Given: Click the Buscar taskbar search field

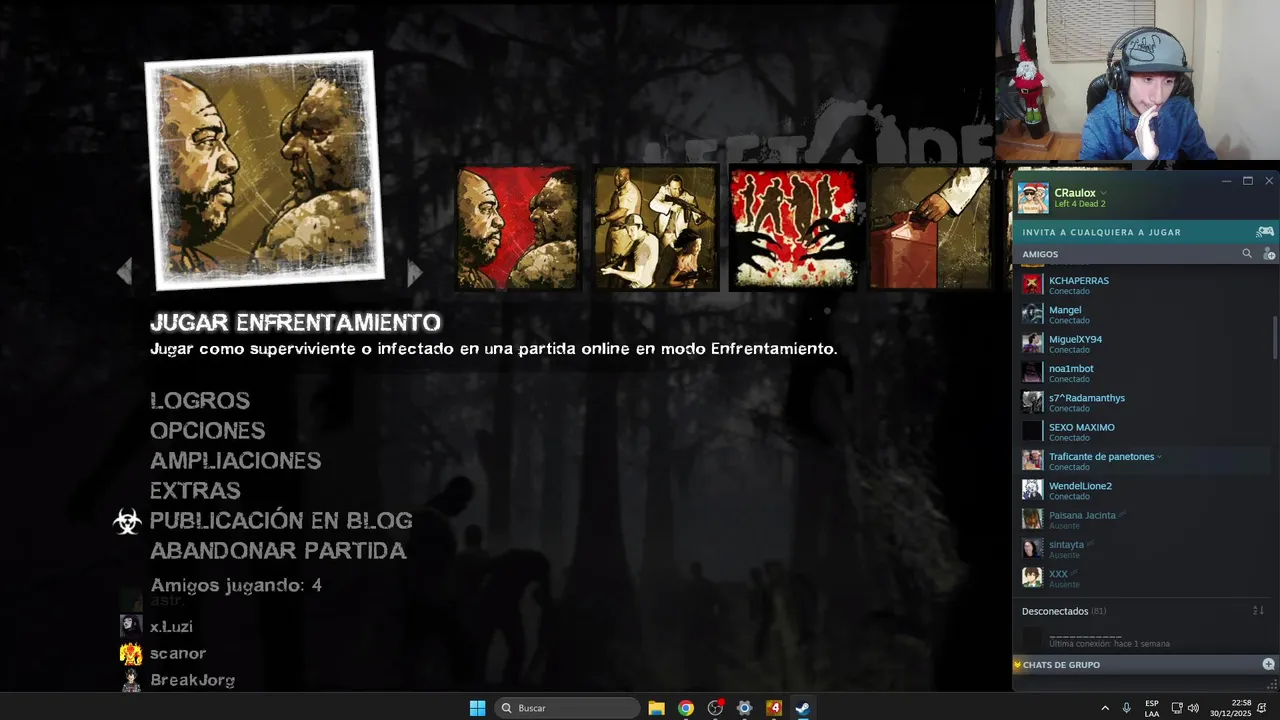Looking at the screenshot, I should click(567, 708).
